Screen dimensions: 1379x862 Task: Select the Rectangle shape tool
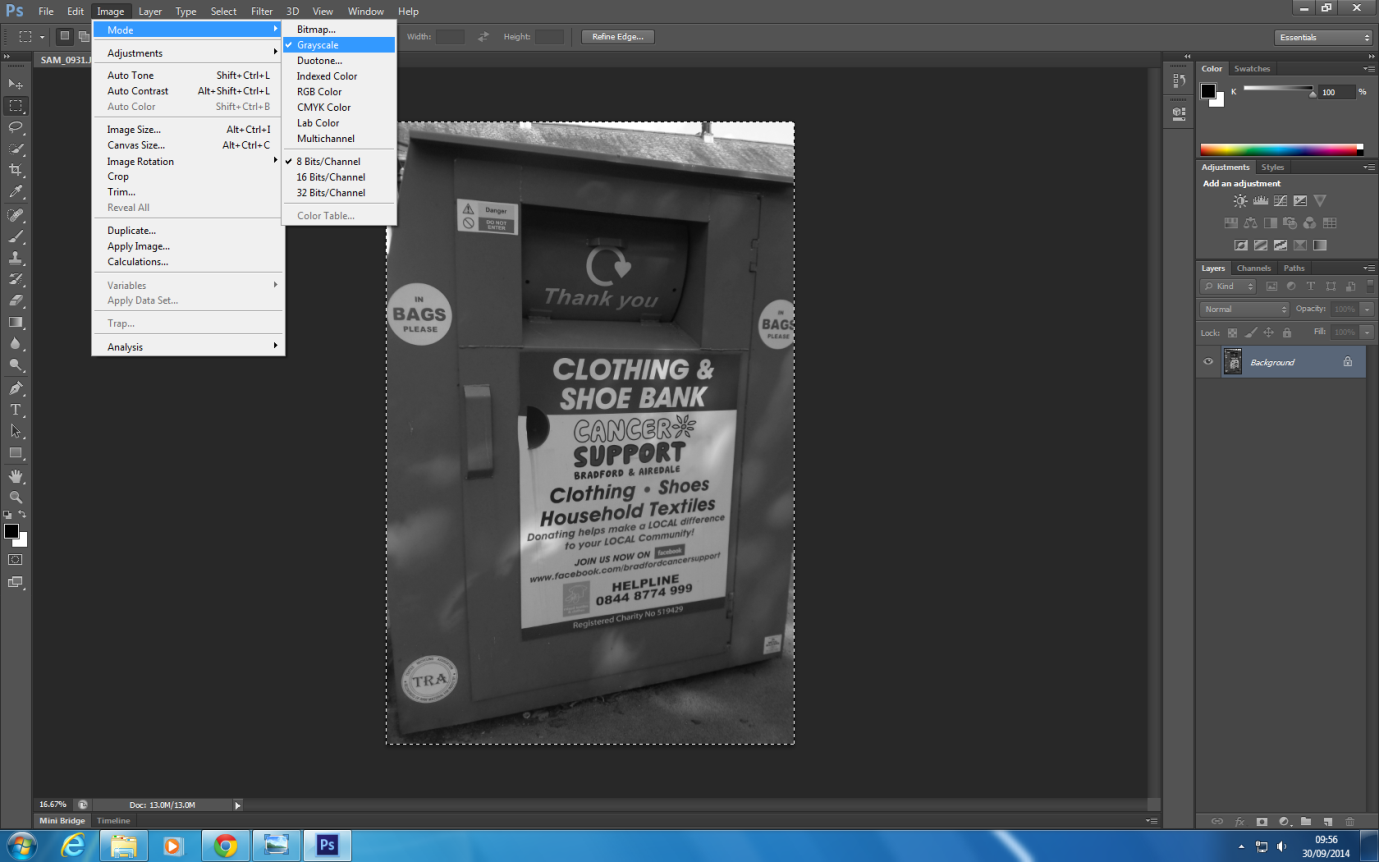coord(16,453)
